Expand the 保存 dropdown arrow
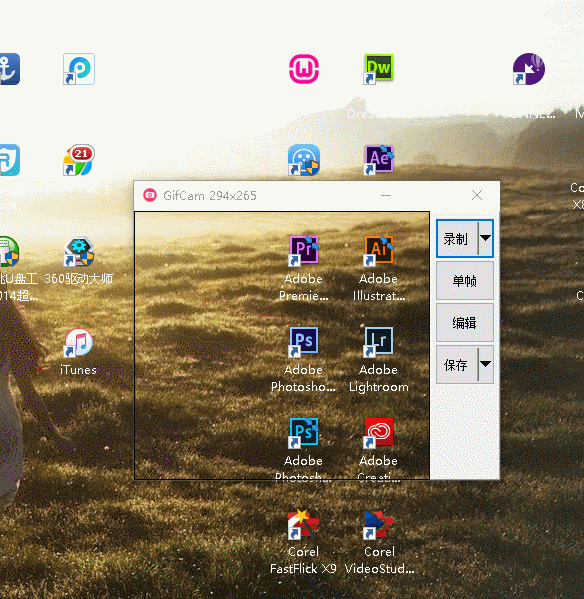Screen dimensions: 584x599 point(485,365)
